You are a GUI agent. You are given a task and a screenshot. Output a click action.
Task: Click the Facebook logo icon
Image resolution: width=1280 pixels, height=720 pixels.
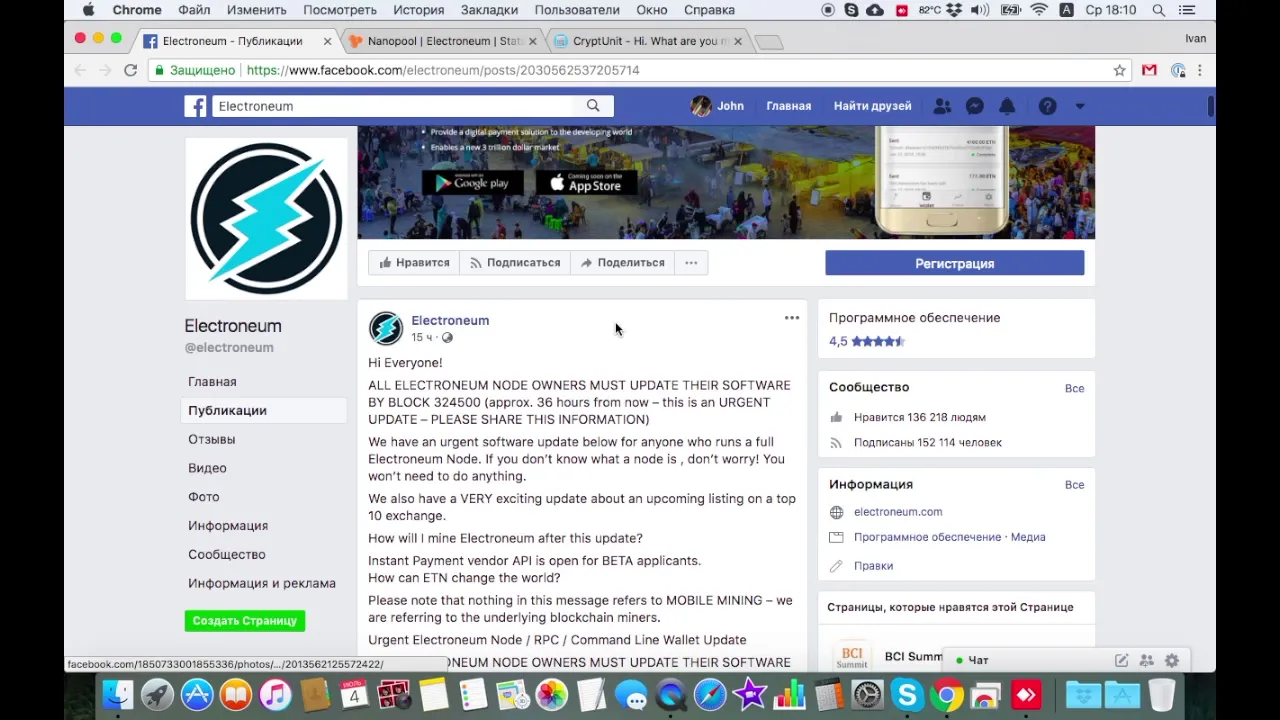point(195,106)
